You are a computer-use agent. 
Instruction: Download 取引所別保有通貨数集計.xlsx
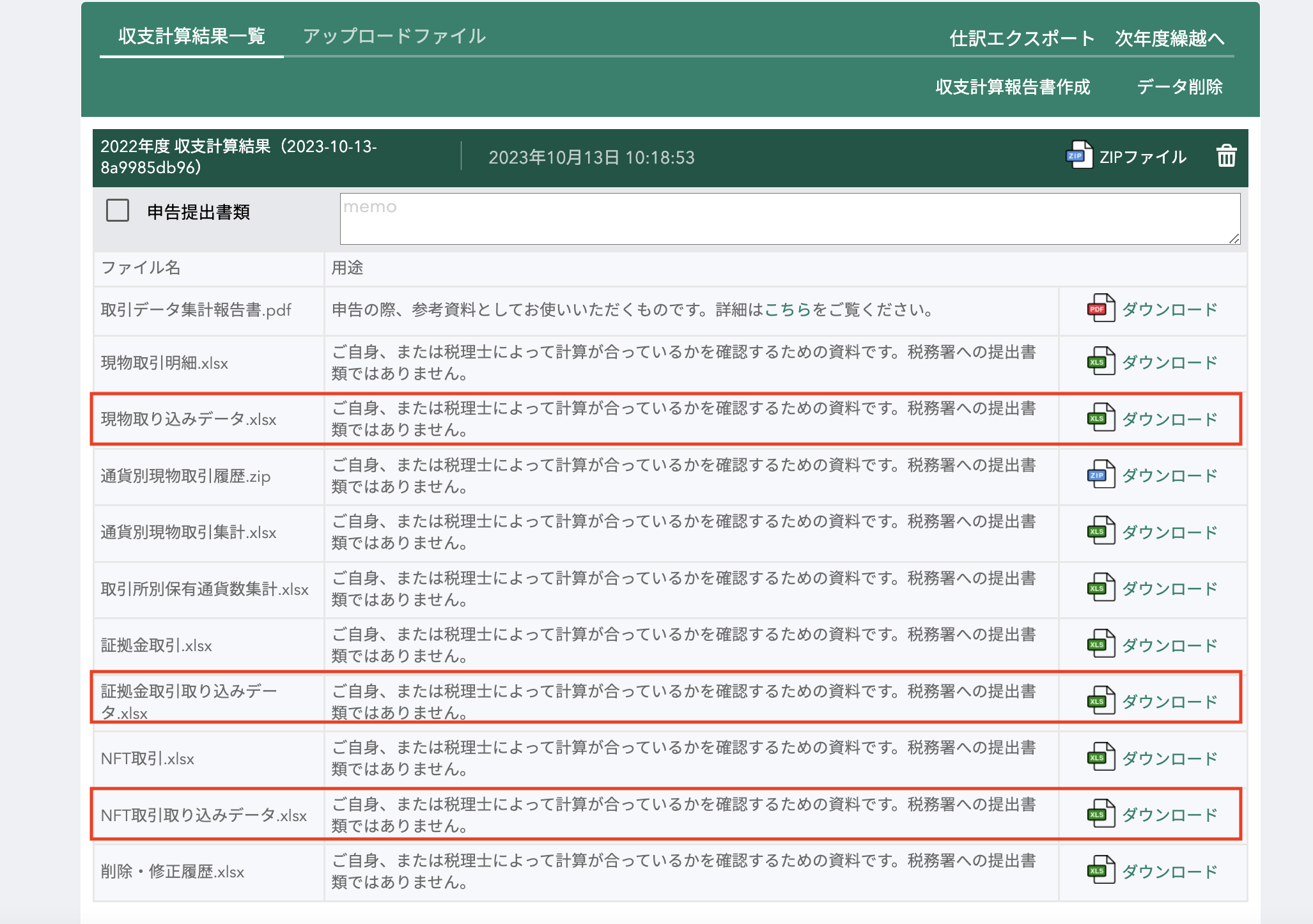1170,589
